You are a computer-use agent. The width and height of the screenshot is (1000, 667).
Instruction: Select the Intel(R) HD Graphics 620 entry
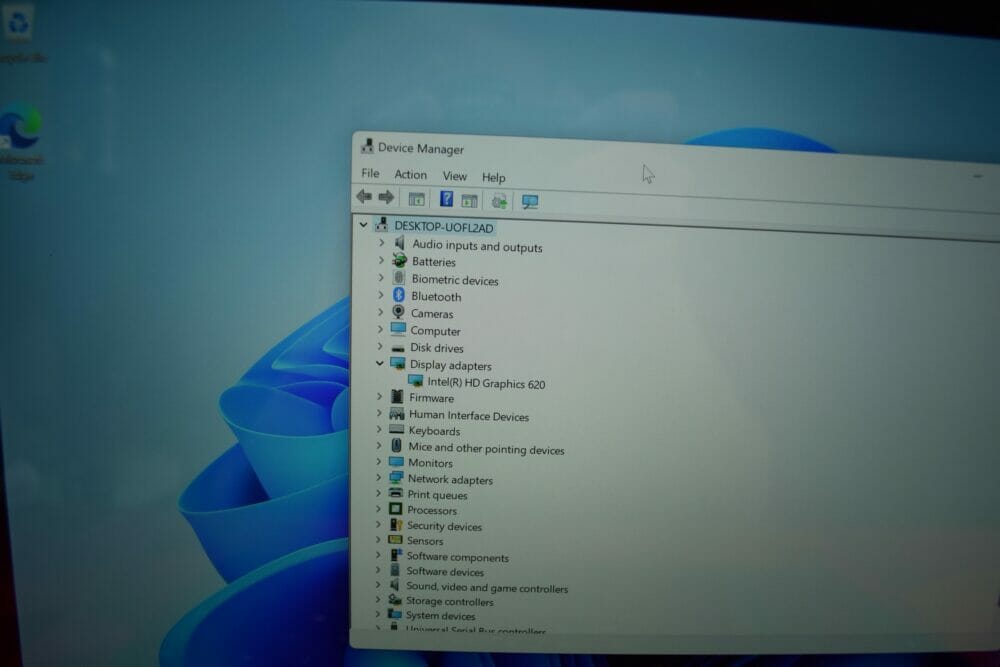tap(486, 383)
